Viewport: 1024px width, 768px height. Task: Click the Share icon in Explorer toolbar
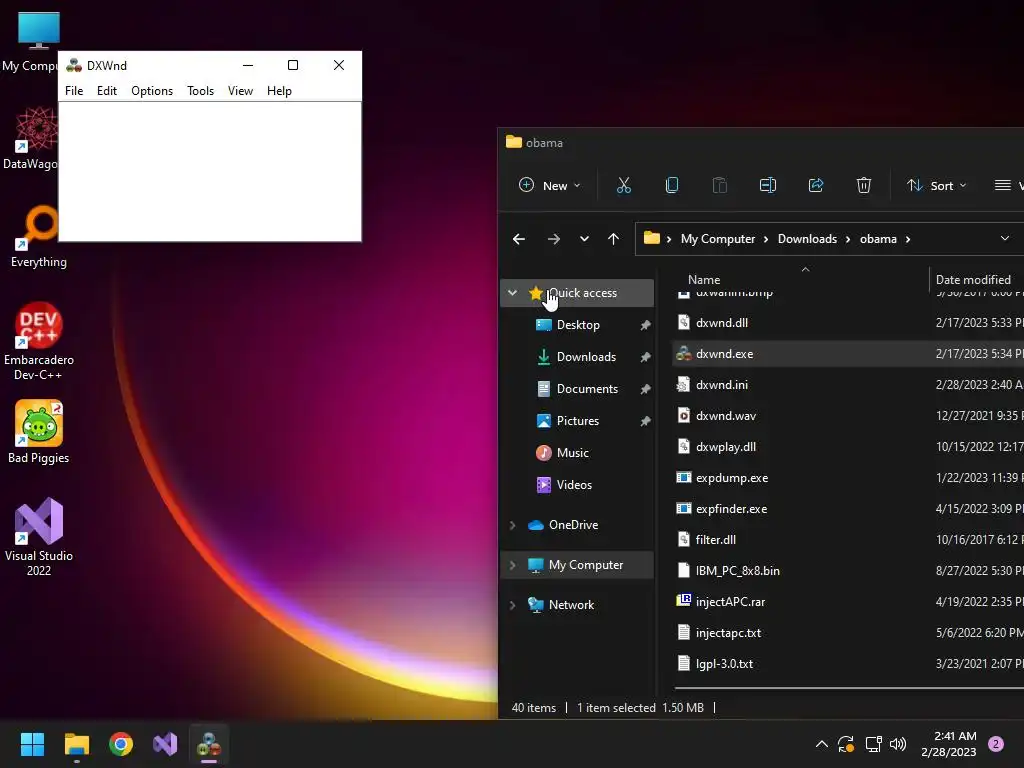(816, 185)
